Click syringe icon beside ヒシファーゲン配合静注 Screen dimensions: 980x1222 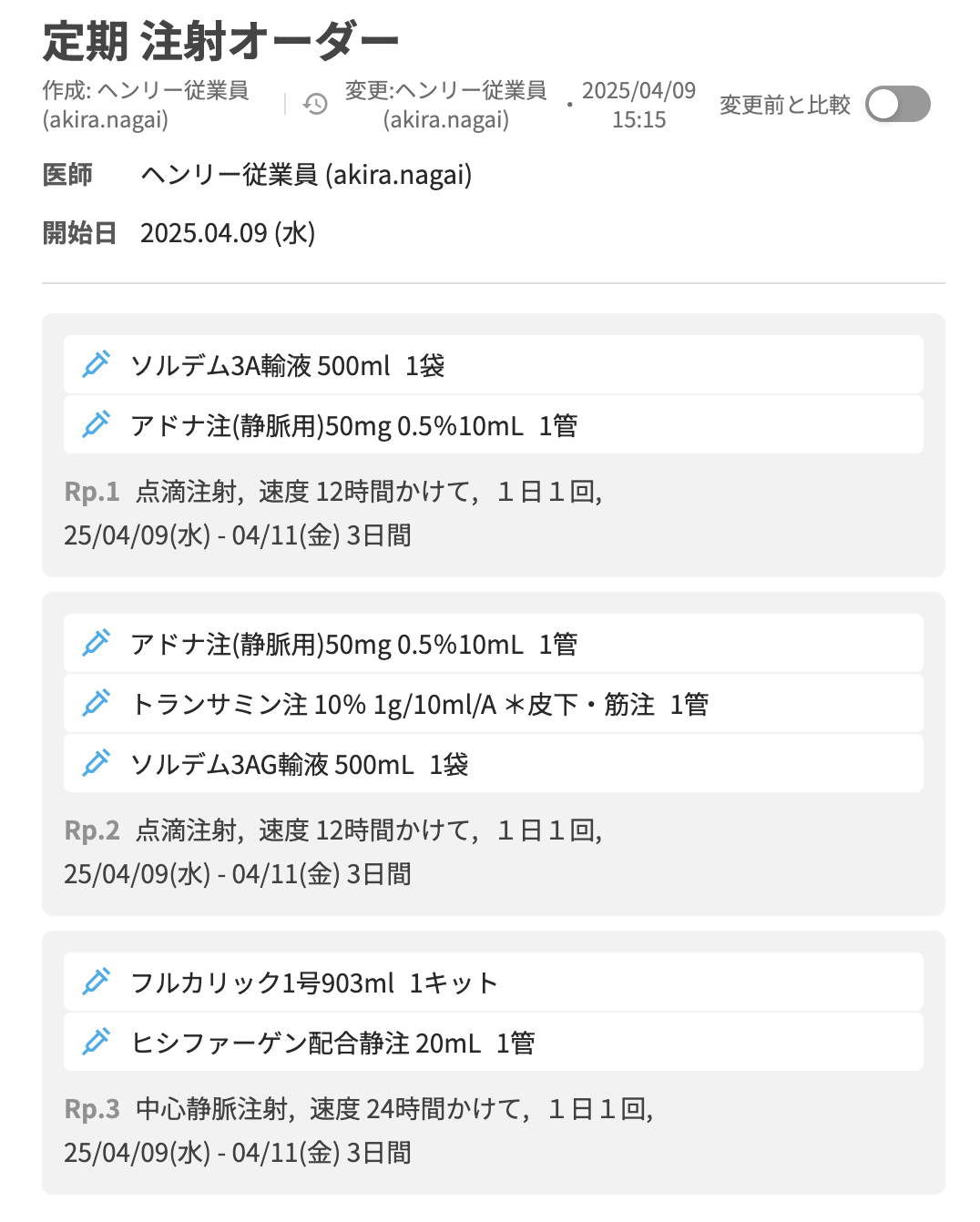96,1042
